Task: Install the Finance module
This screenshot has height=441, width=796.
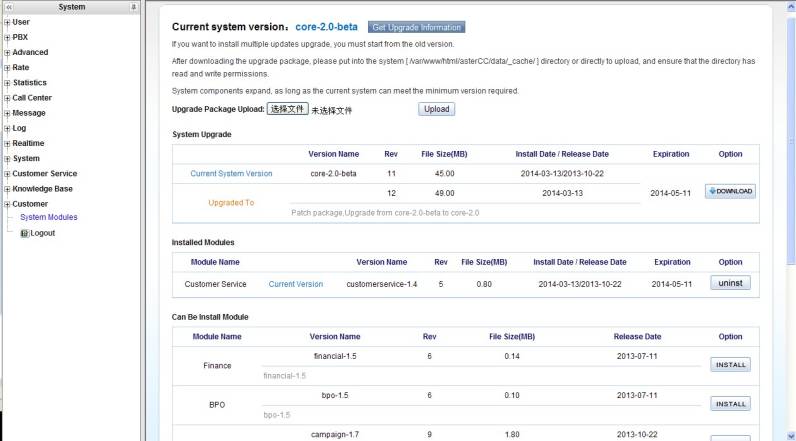Action: coord(730,365)
